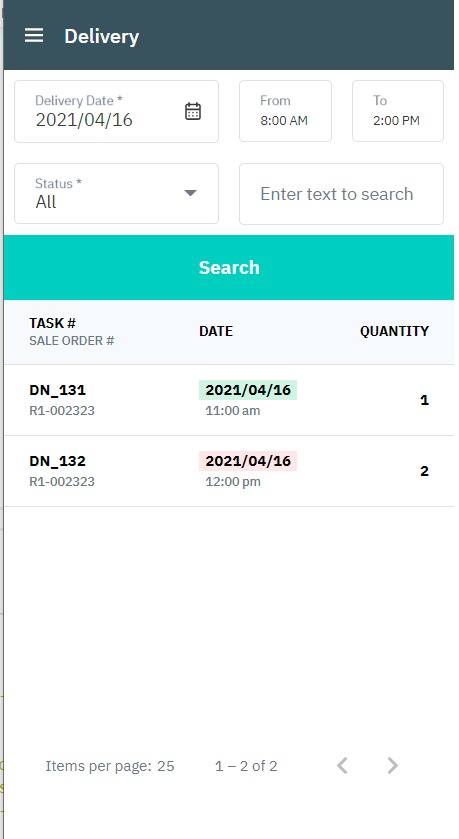The image size is (459, 839).
Task: Open the hamburger navigation menu
Action: point(34,36)
